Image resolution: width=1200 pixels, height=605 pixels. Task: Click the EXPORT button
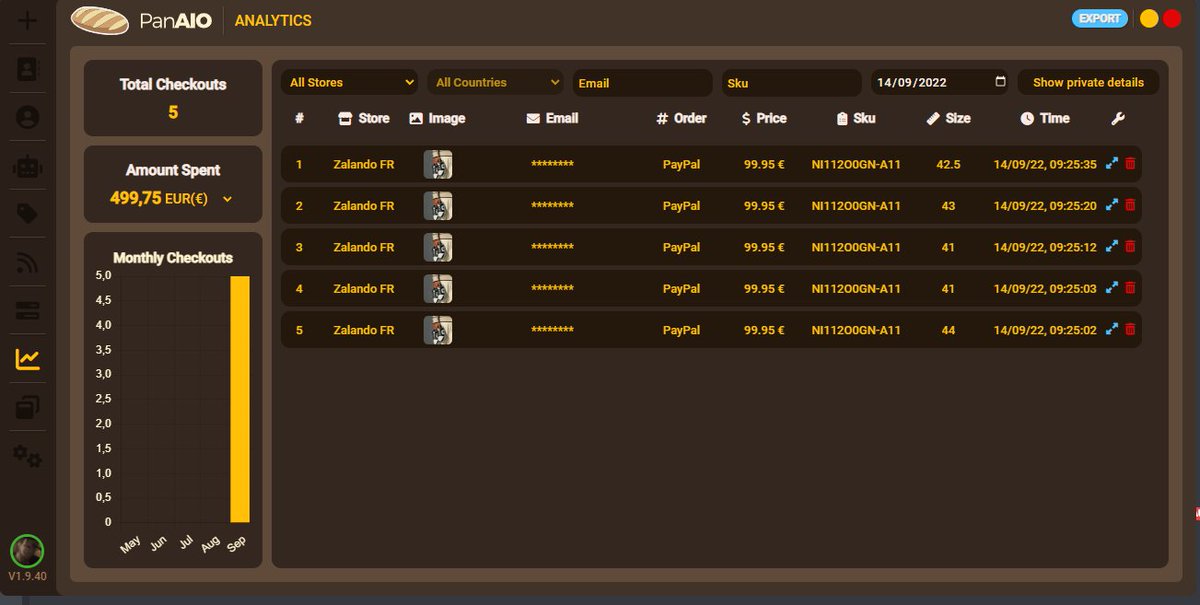click(x=1100, y=18)
